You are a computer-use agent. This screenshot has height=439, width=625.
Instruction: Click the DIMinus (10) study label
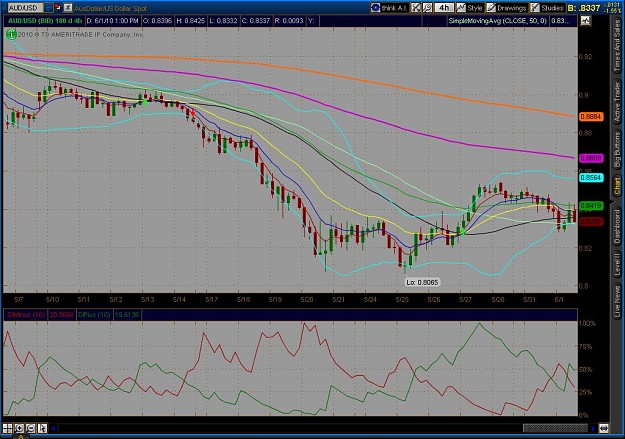[26, 315]
